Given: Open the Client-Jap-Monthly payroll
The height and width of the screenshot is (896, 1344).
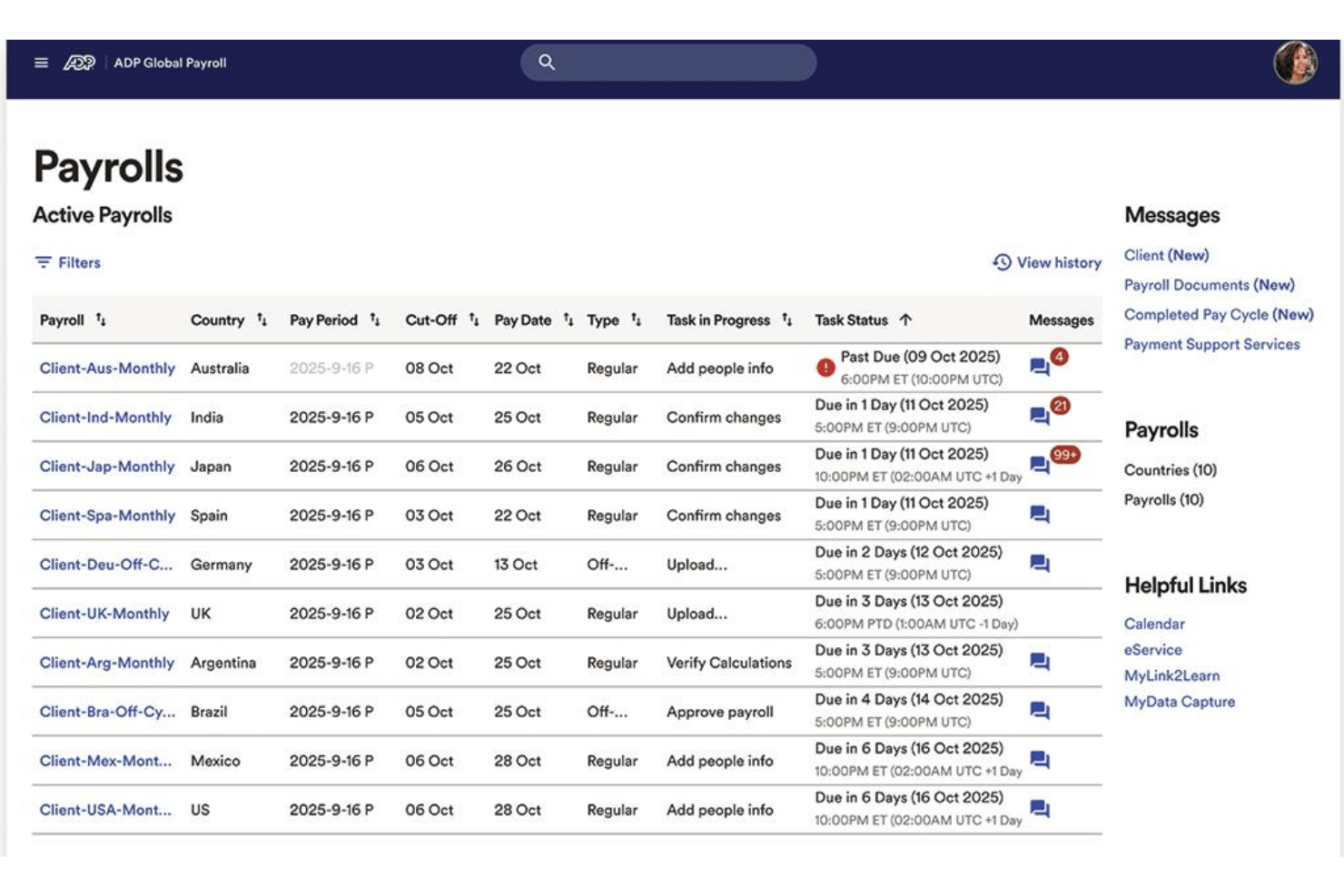Looking at the screenshot, I should (107, 466).
